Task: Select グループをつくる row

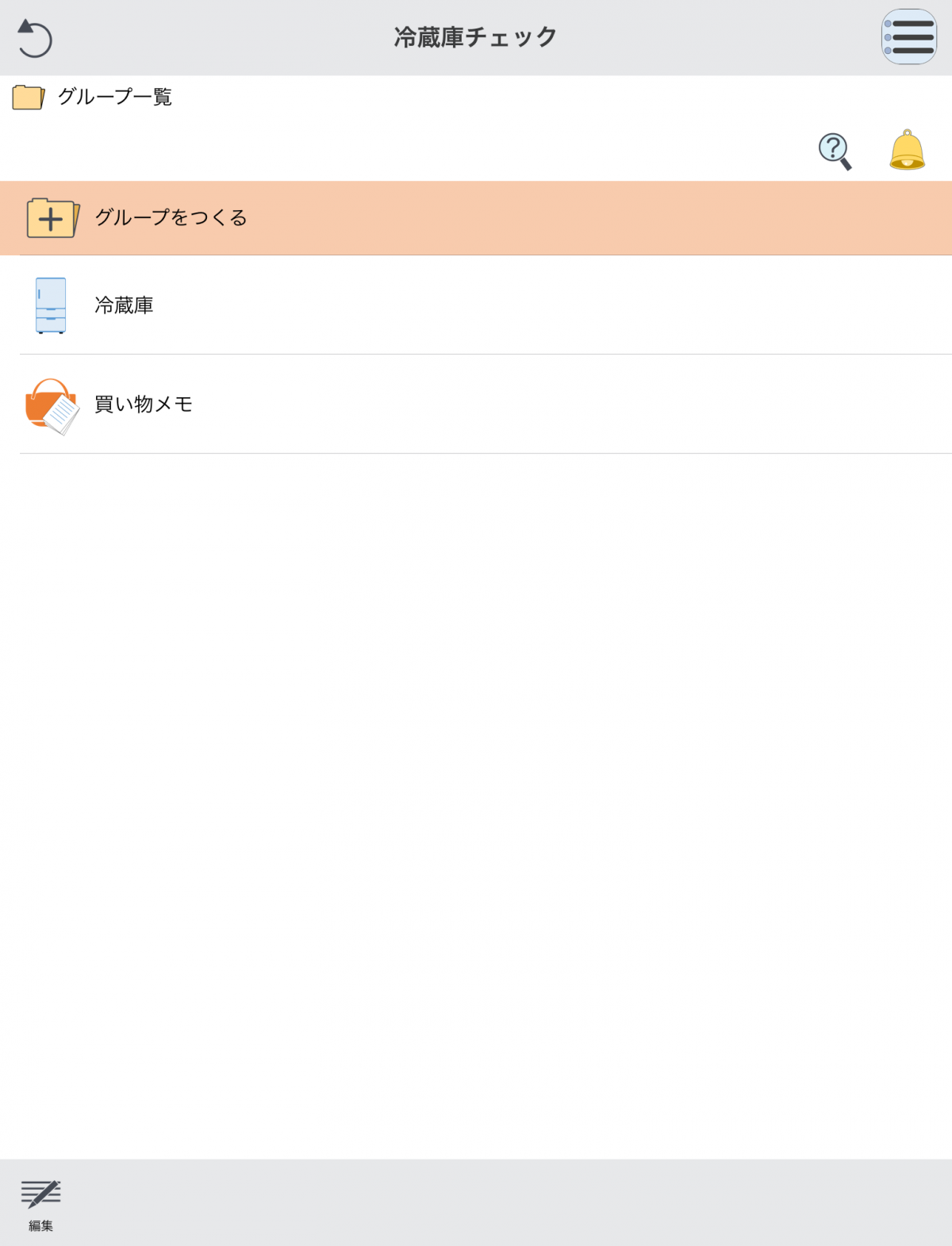Action: [476, 218]
